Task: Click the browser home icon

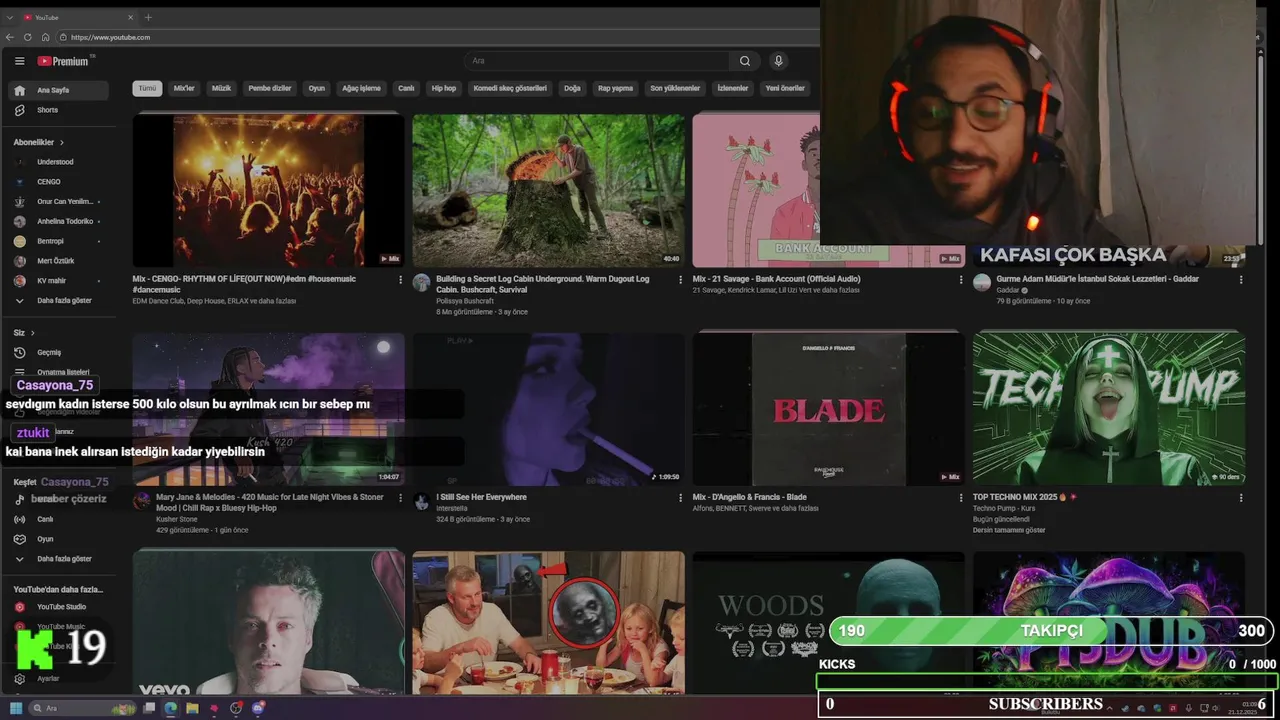Action: click(46, 37)
